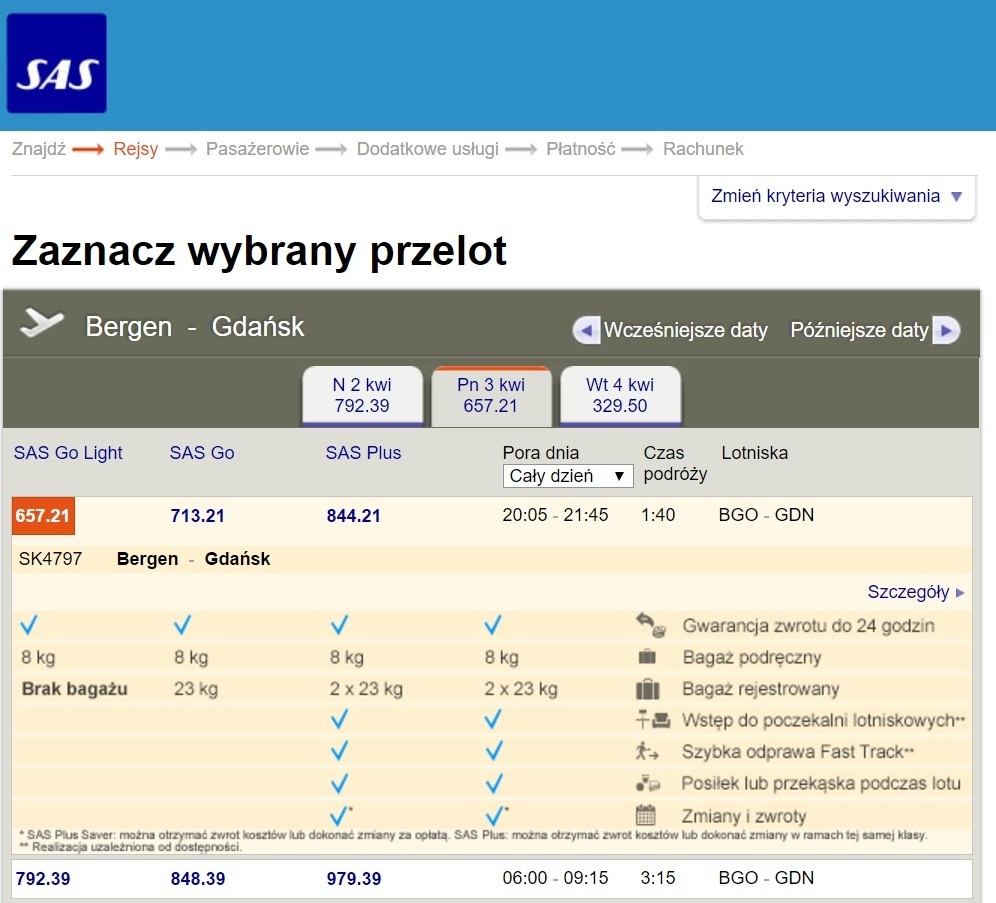This screenshot has width=996, height=903.
Task: Select the N 2 kwi 792.39 date tab
Action: (362, 395)
